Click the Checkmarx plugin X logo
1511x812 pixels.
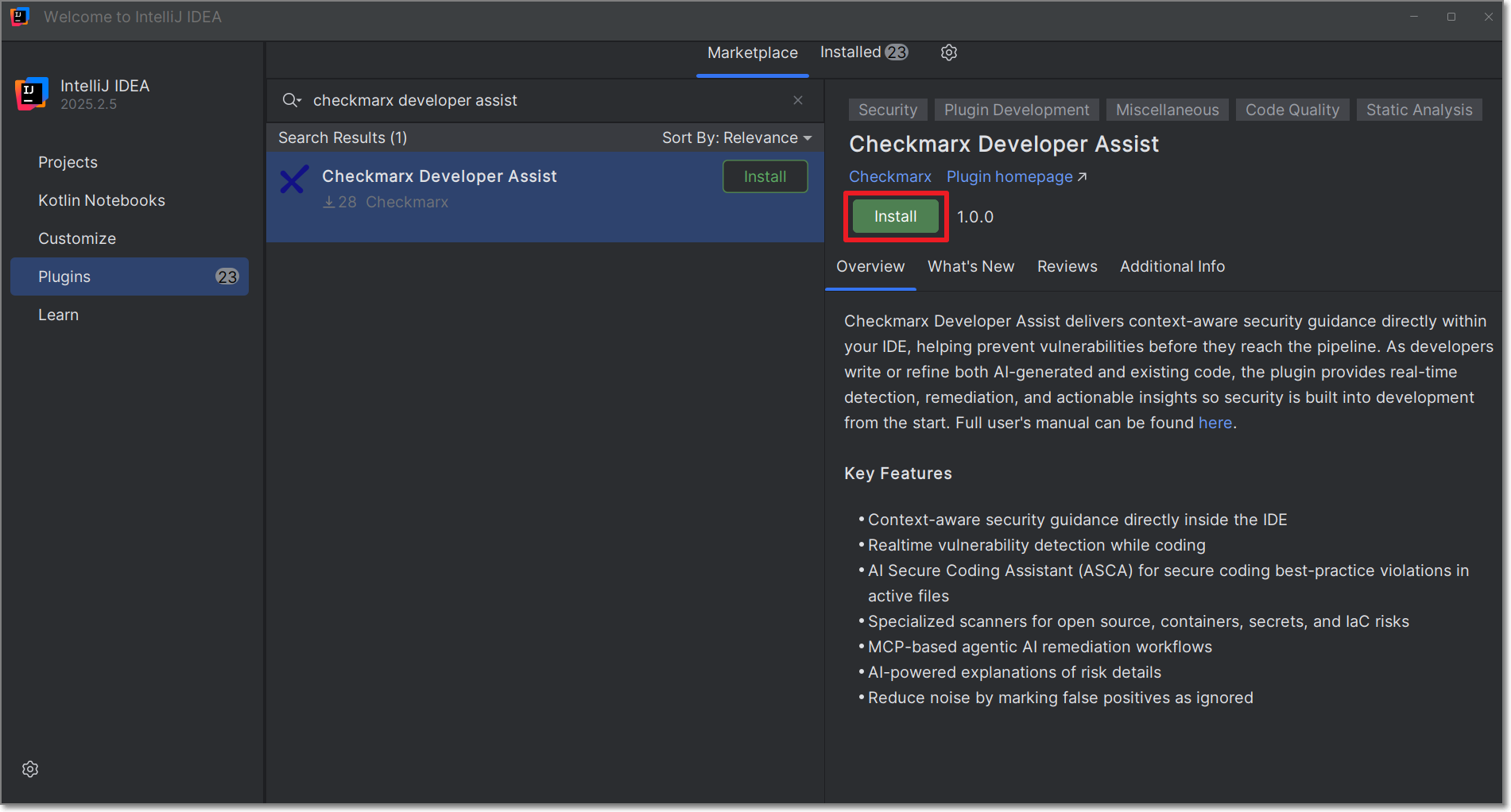tap(293, 180)
